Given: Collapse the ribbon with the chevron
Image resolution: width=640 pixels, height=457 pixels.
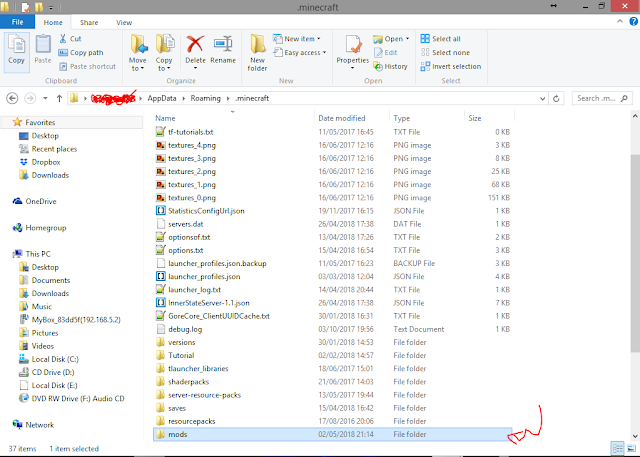Looking at the screenshot, I should point(620,22).
